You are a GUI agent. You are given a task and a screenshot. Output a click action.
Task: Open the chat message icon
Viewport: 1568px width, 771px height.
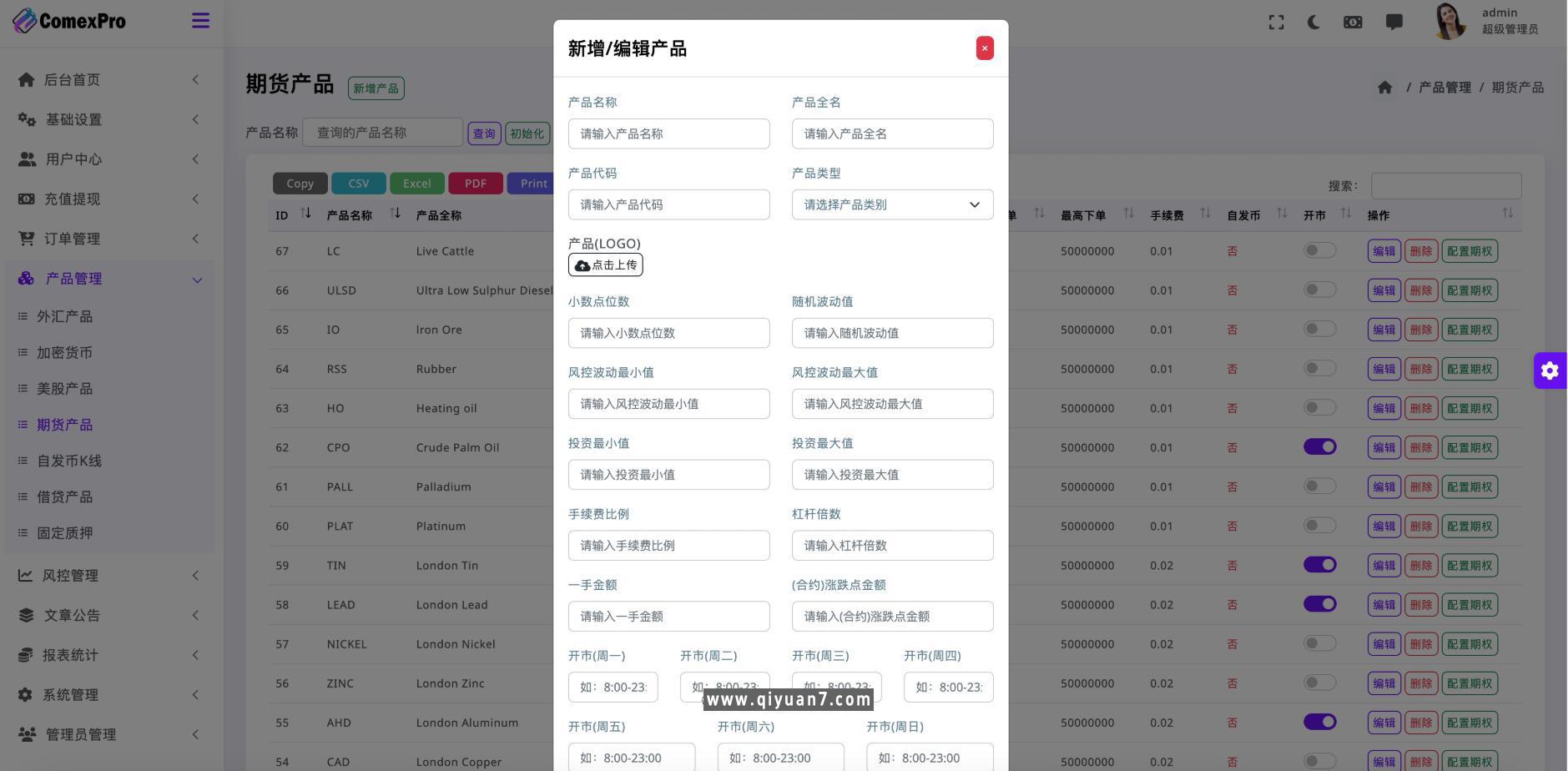[x=1394, y=23]
